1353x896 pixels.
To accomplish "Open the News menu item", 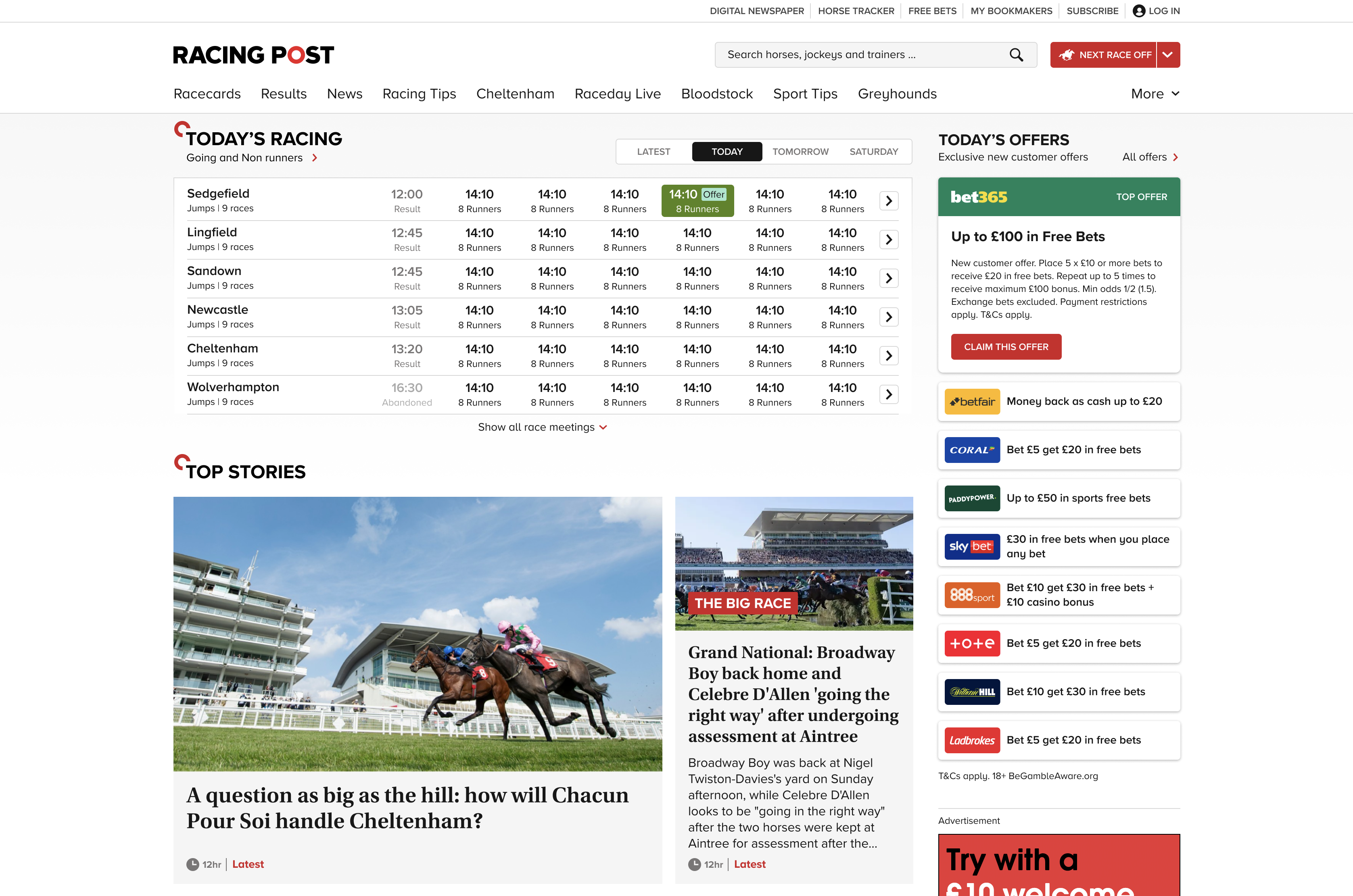I will (345, 94).
